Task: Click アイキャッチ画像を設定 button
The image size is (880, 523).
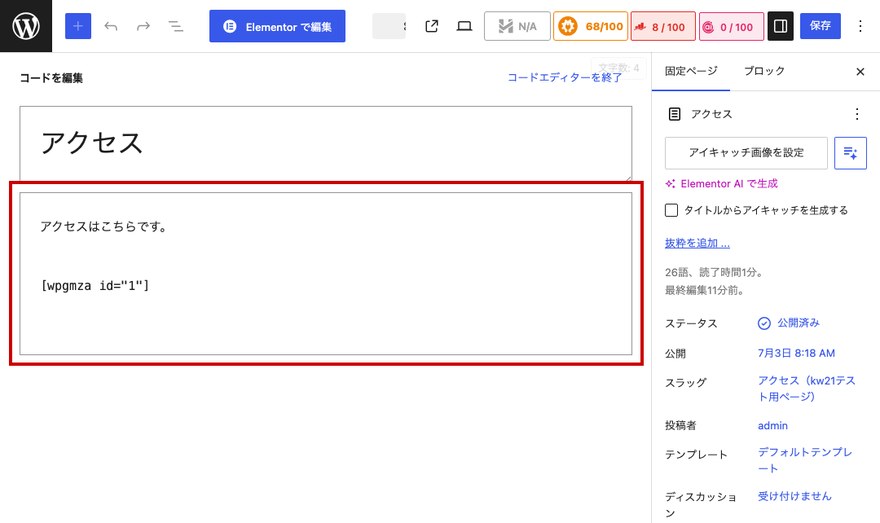Action: (x=746, y=153)
